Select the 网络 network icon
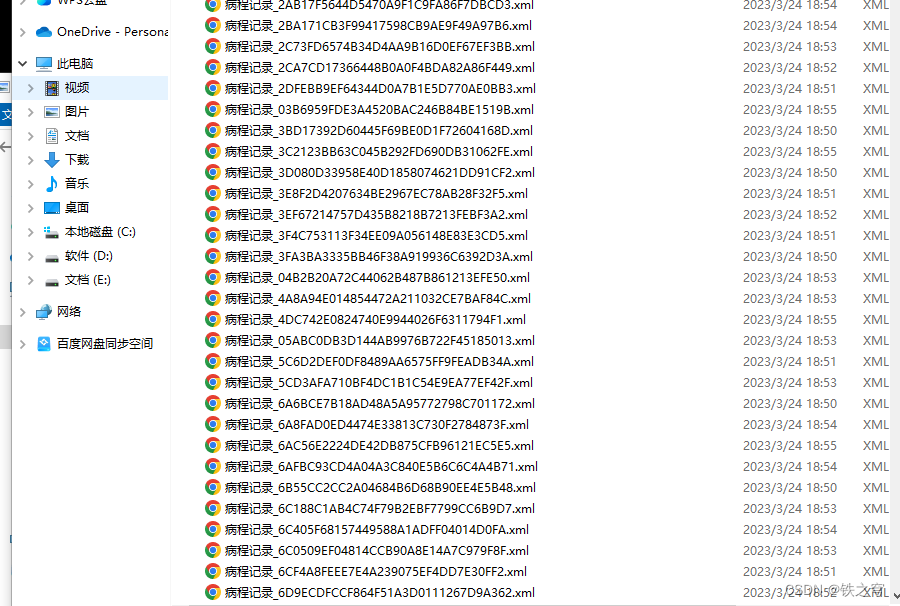900x606 pixels. pyautogui.click(x=44, y=312)
